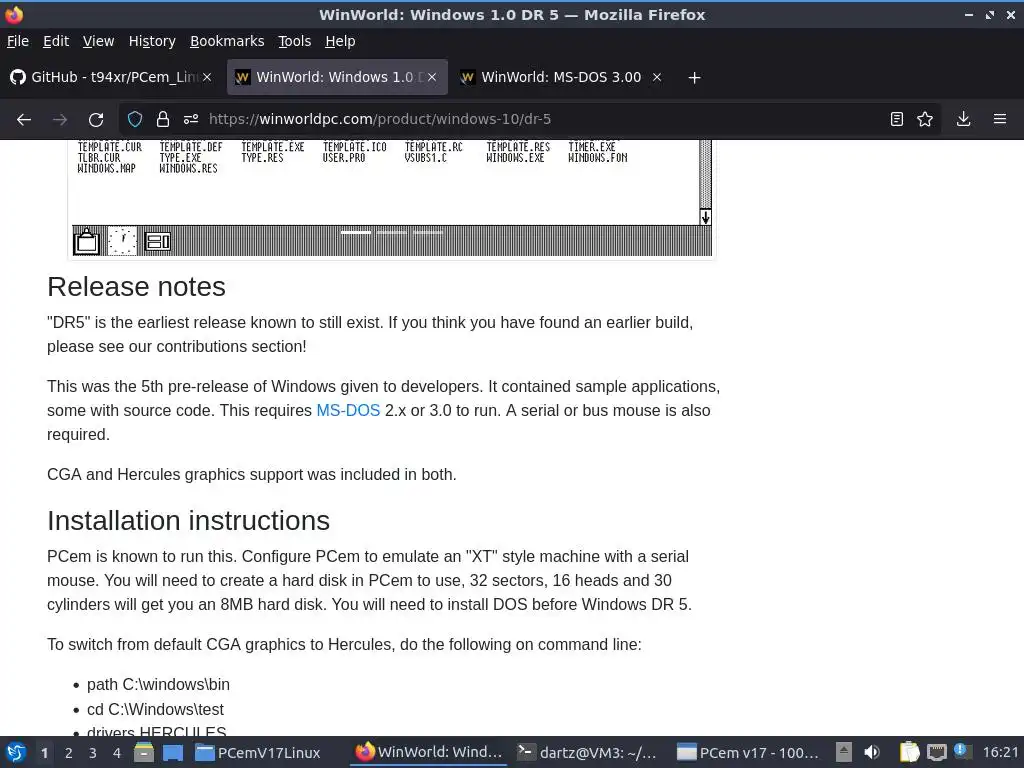Screen dimensions: 1024x768
Task: Open the View menu
Action: 99,41
